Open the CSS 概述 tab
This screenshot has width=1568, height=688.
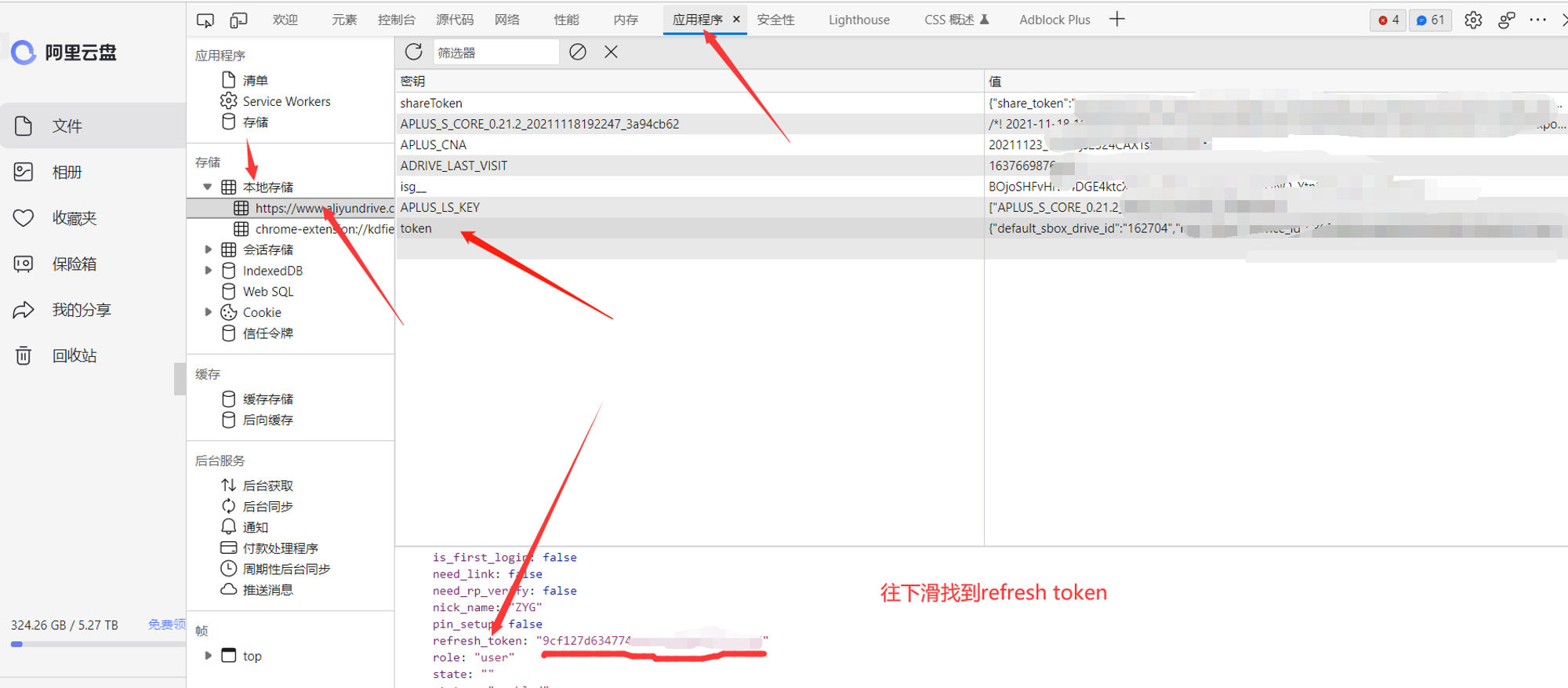click(x=956, y=20)
